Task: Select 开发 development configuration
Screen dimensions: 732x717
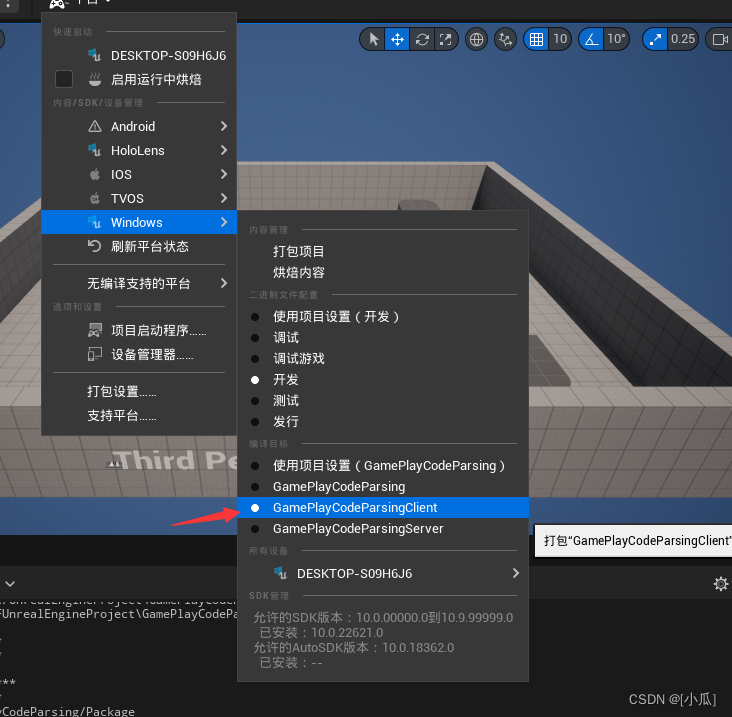Action: coord(383,380)
